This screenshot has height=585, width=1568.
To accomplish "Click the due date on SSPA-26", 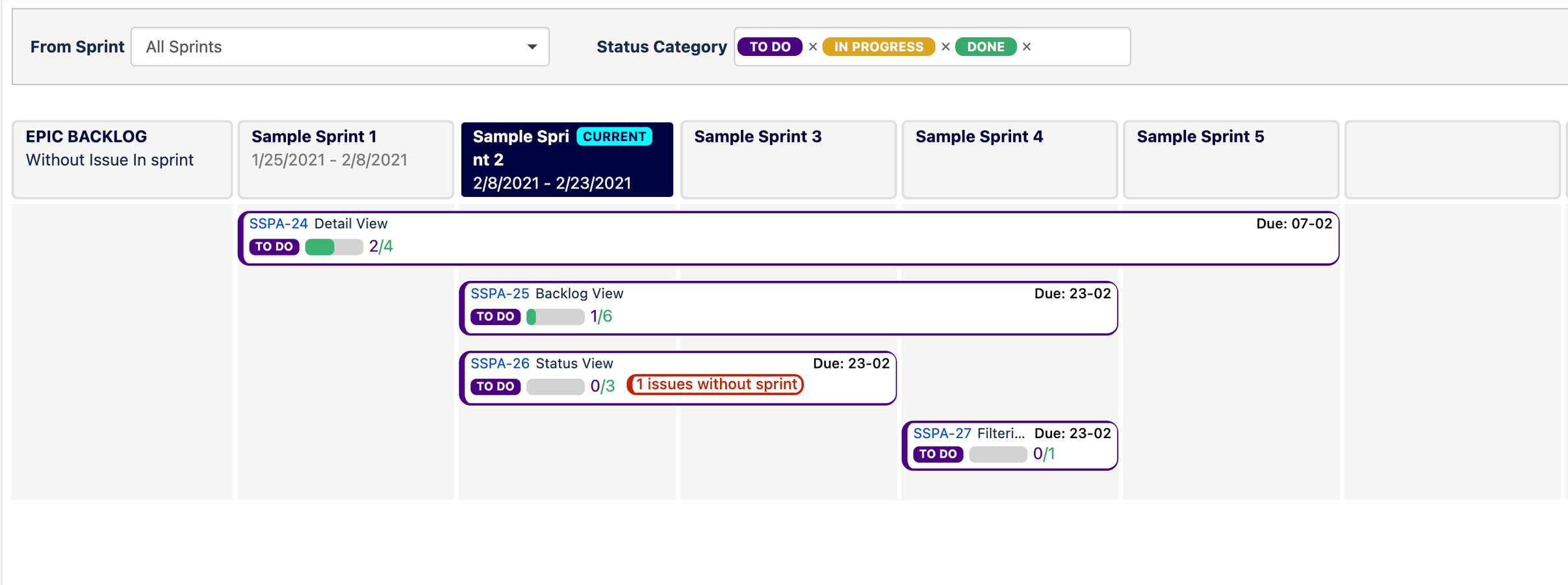I will click(851, 364).
